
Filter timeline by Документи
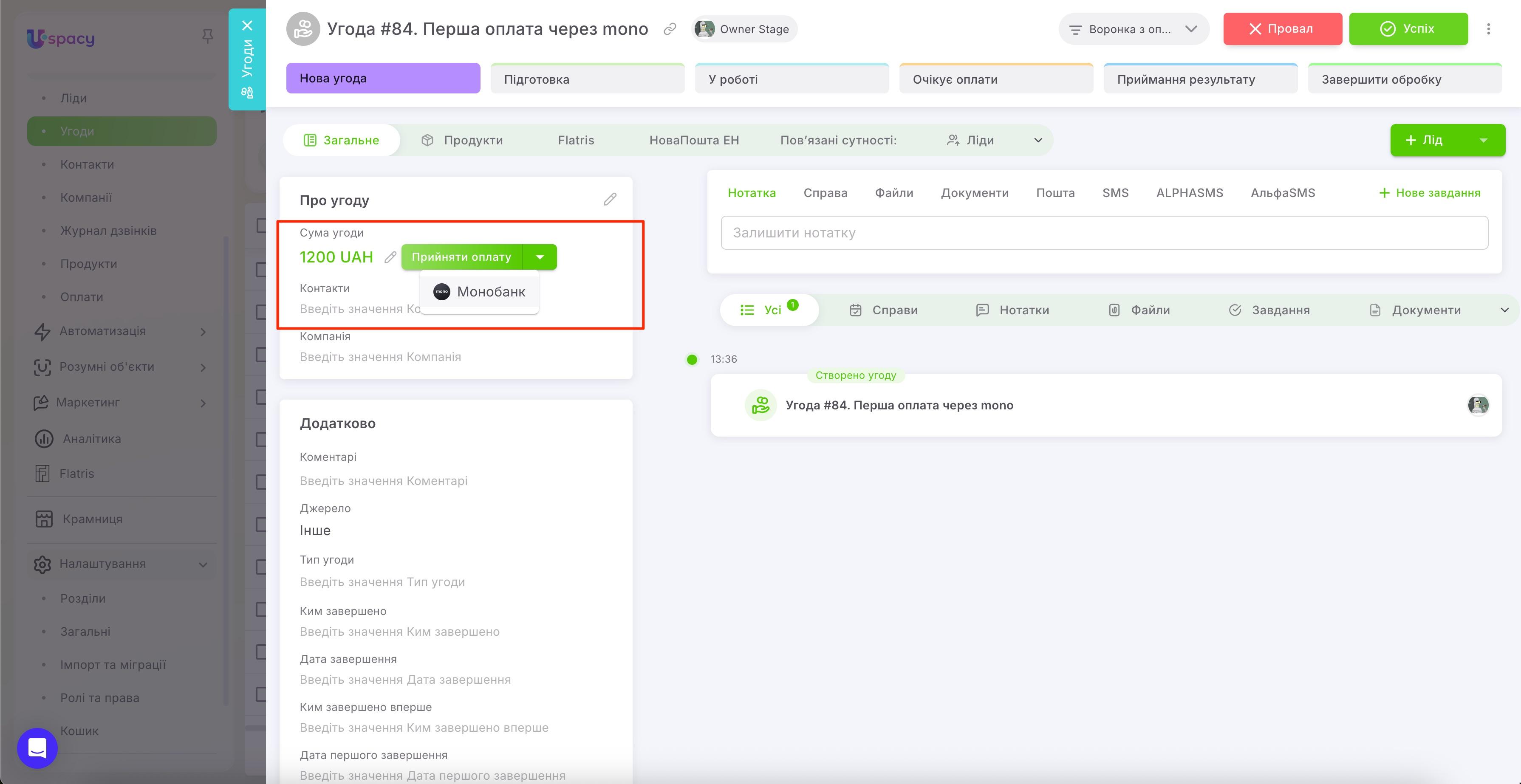click(x=1415, y=310)
